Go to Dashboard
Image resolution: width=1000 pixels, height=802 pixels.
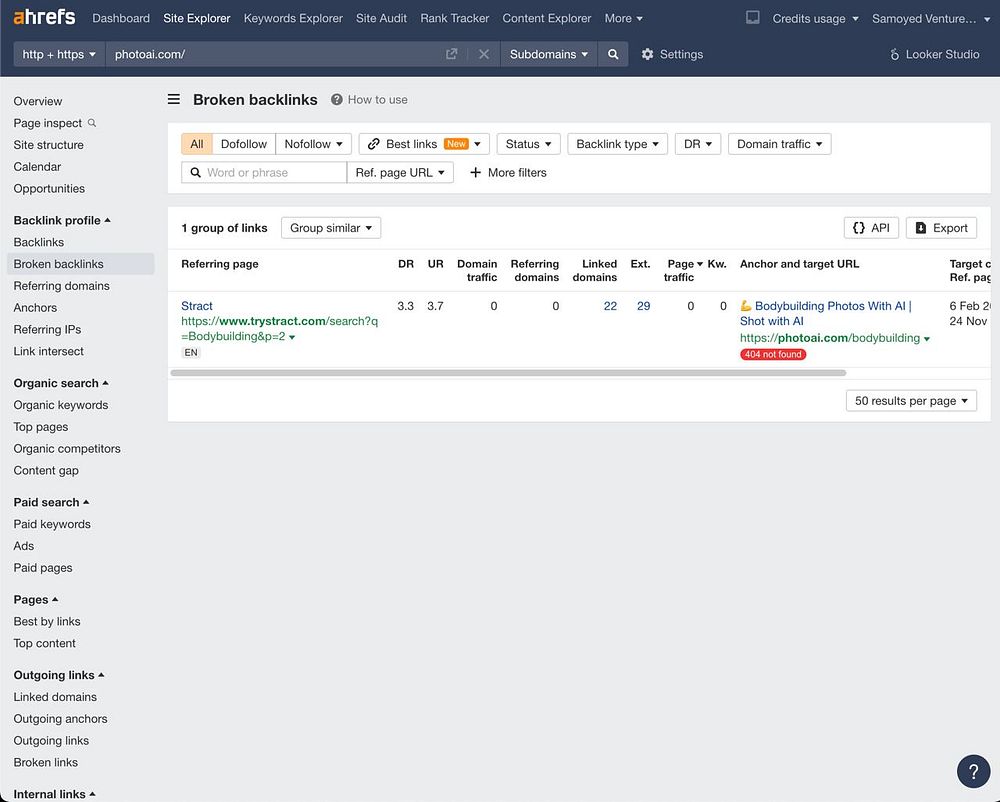[121, 18]
